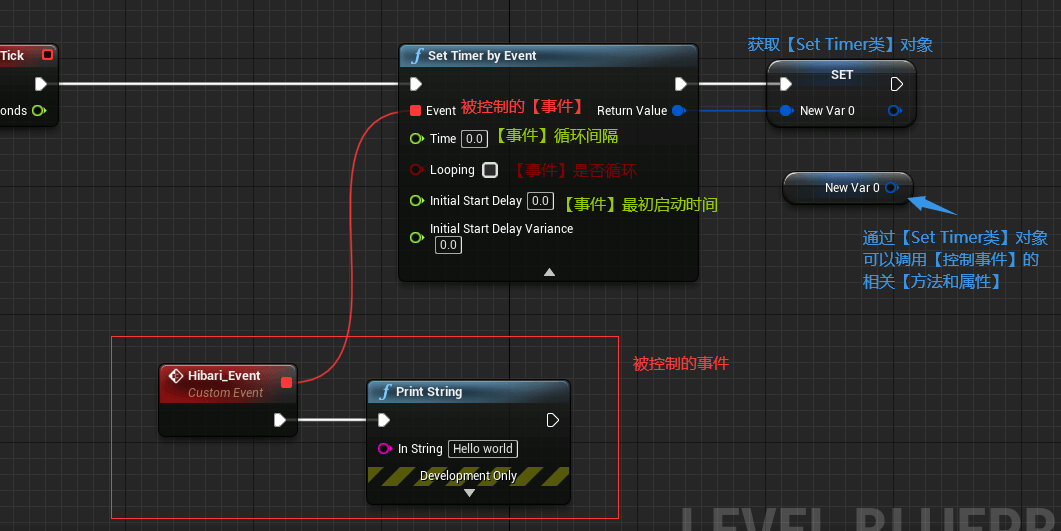Select Set Timer by Event node title
1061x531 pixels.
[482, 55]
